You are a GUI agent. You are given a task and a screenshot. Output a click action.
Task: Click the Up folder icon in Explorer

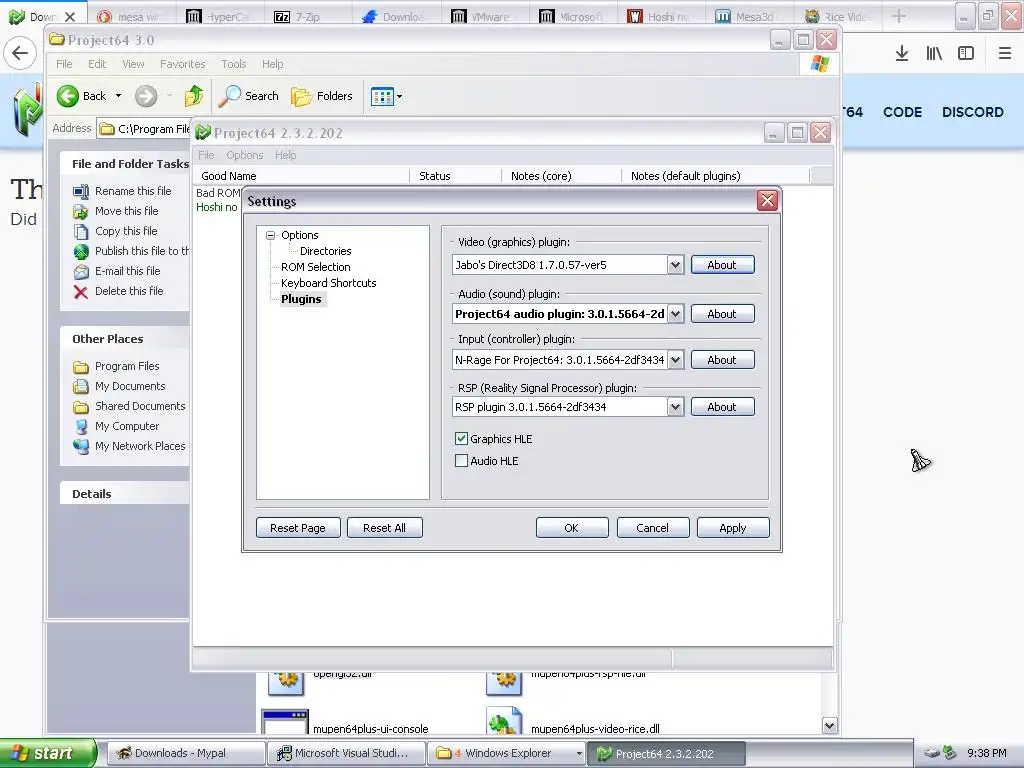click(194, 96)
